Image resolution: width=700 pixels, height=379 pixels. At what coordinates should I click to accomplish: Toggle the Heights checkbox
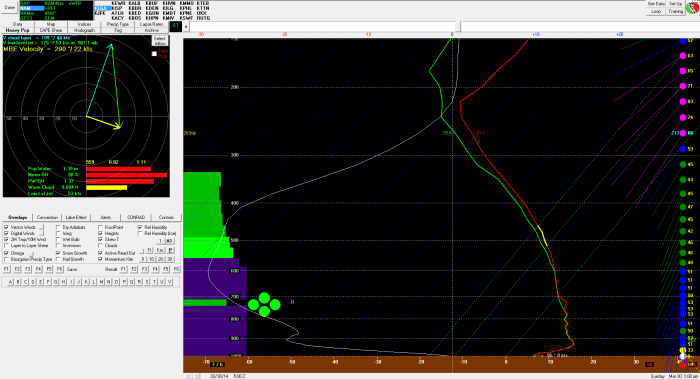100,233
